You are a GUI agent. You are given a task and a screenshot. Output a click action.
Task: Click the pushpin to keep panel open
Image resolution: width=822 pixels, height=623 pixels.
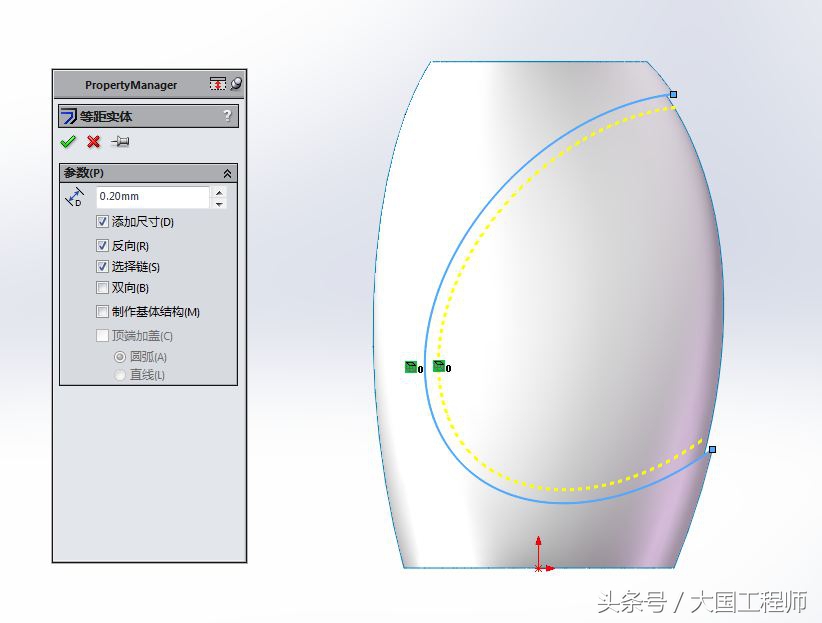120,141
